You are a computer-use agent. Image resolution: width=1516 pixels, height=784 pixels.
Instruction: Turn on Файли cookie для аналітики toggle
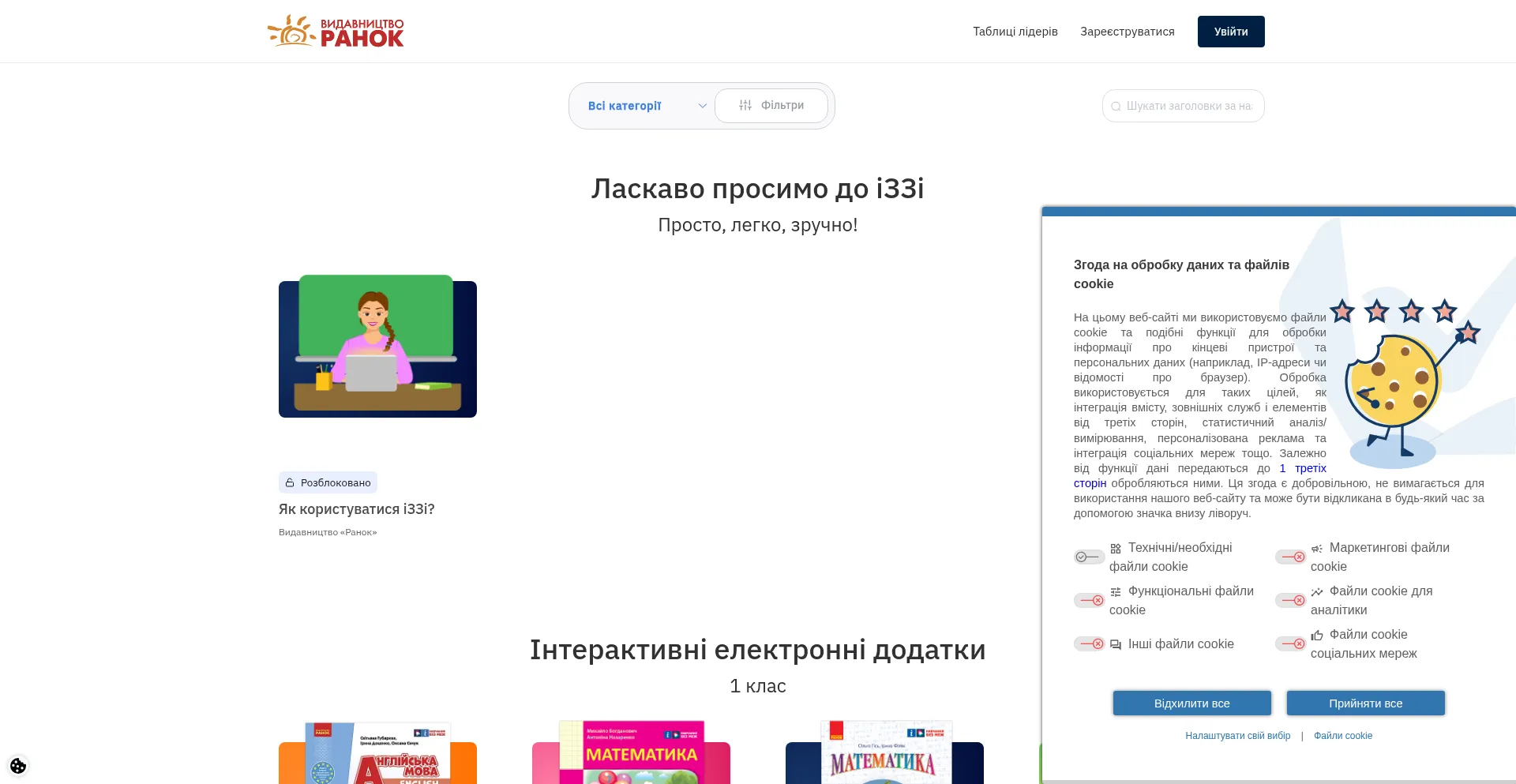tap(1291, 601)
